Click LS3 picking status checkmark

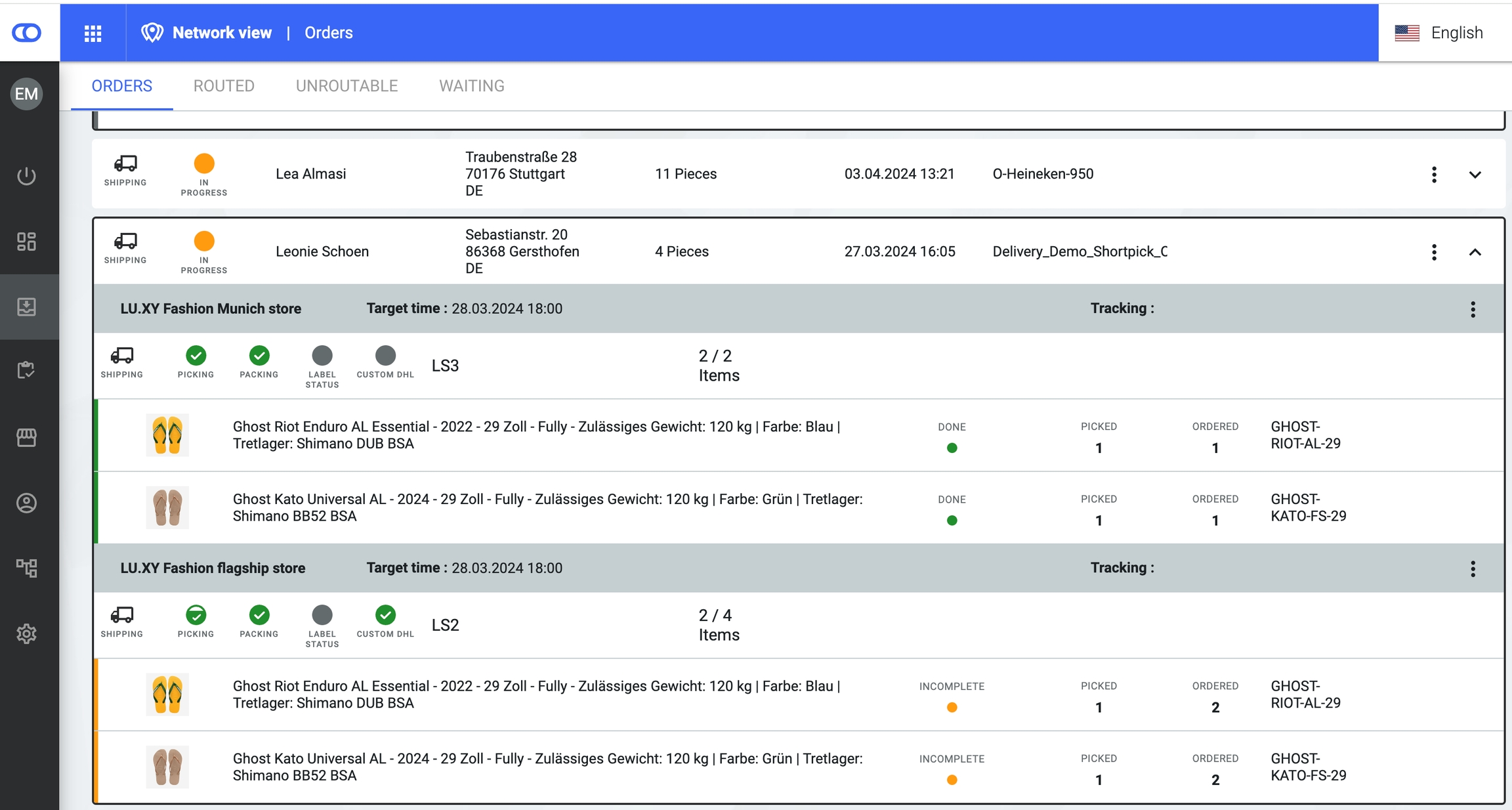pos(196,356)
